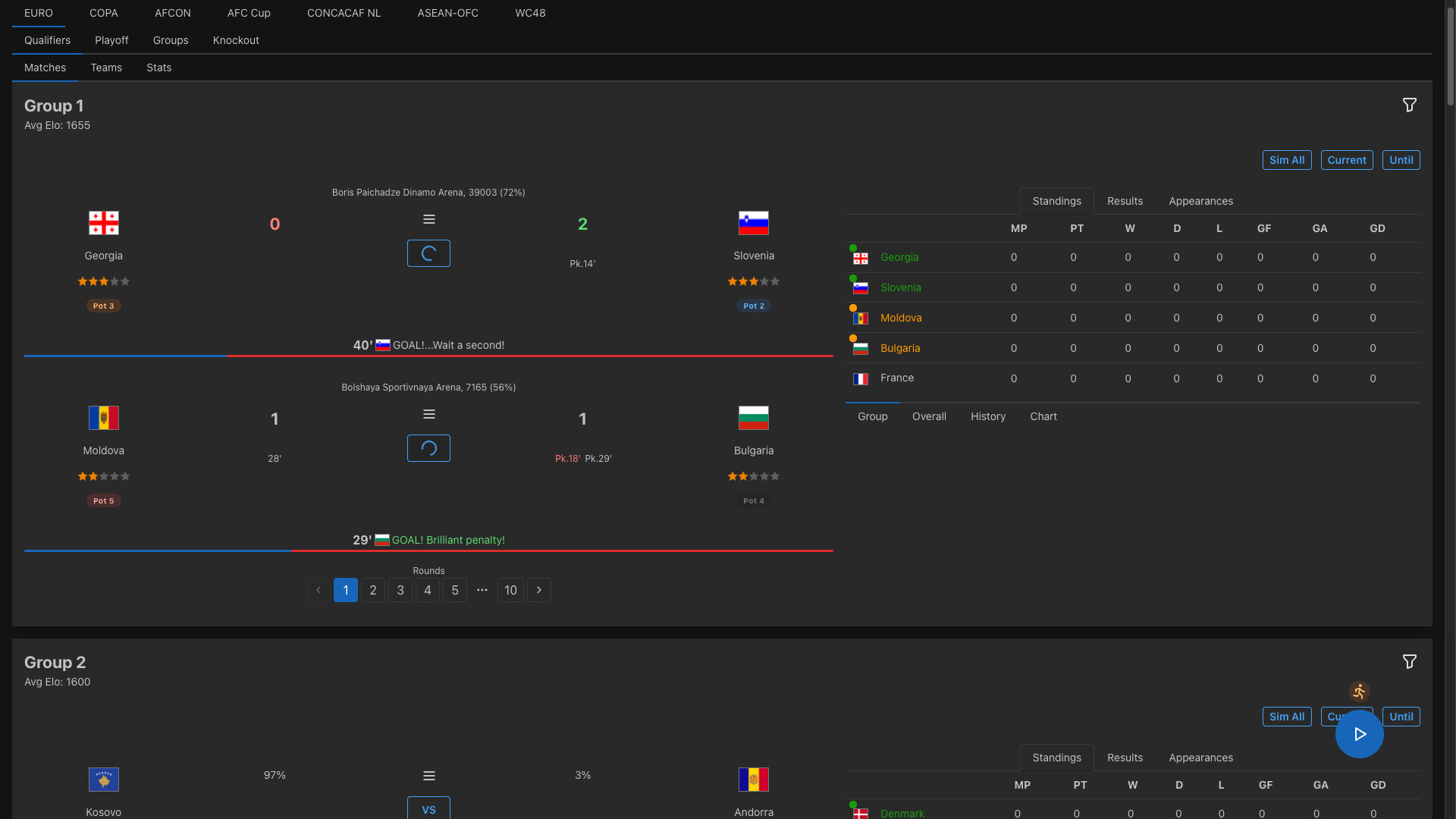Click the running man simulation icon

click(x=1359, y=691)
